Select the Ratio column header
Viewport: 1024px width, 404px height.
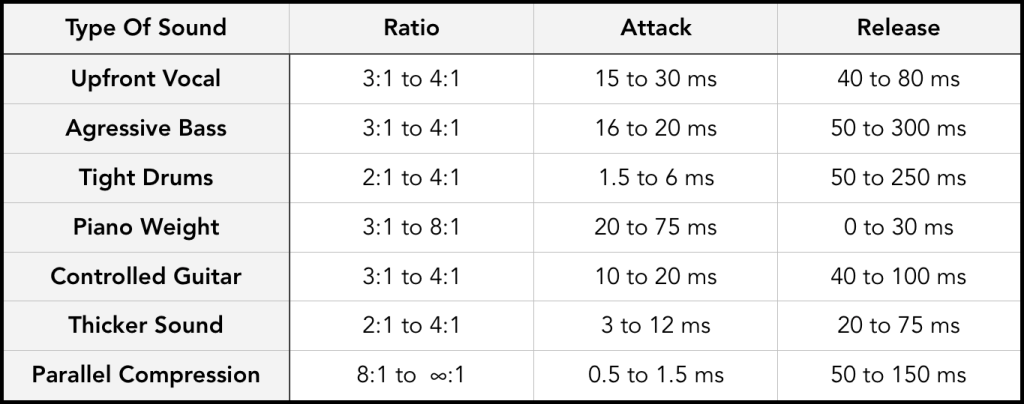pyautogui.click(x=411, y=28)
